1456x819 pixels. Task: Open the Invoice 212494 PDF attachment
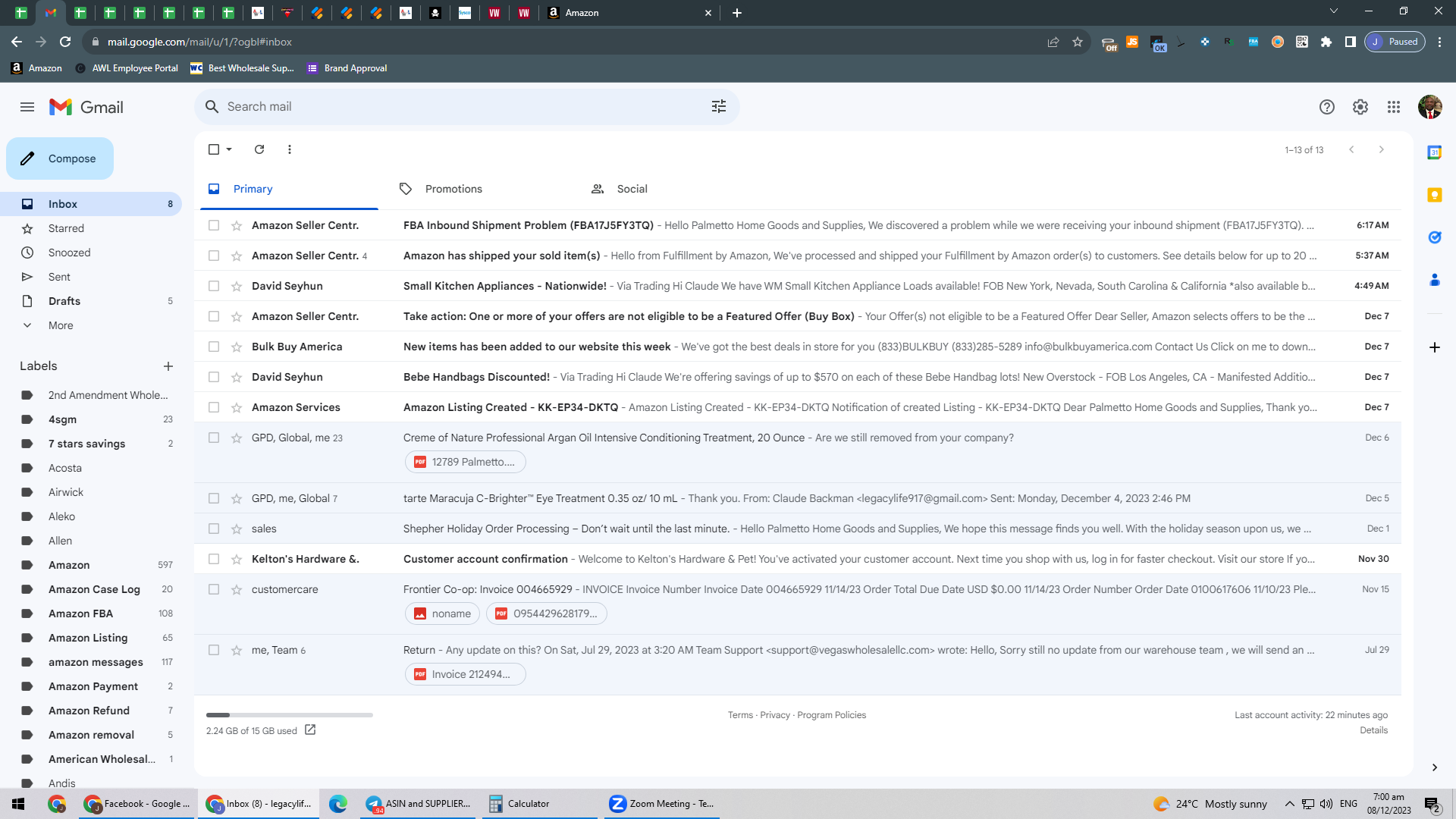tap(465, 674)
